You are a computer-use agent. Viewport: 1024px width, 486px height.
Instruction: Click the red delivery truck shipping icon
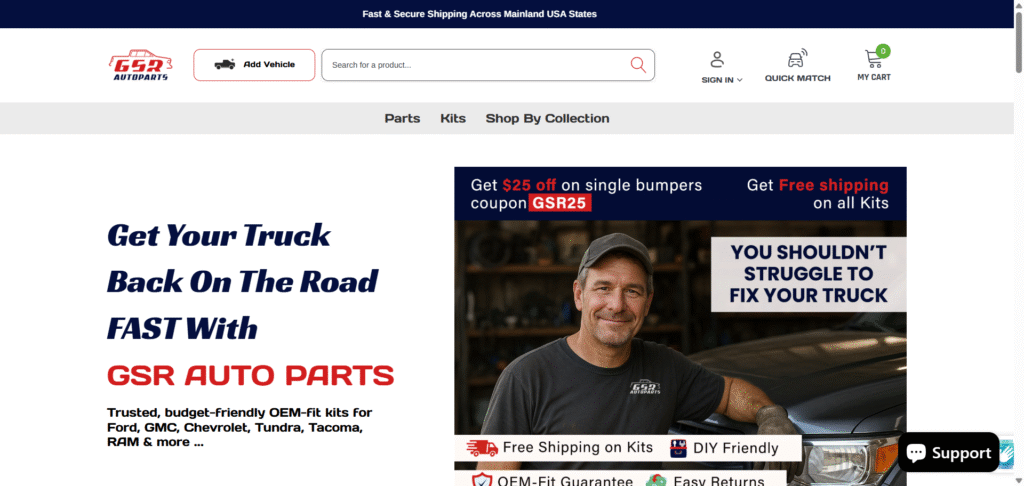point(483,447)
